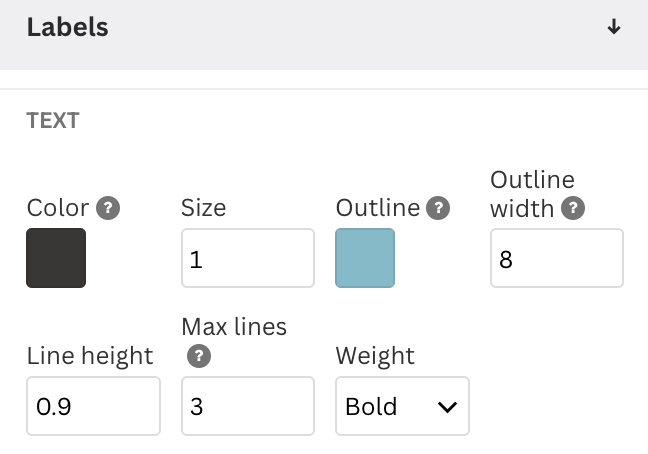The width and height of the screenshot is (648, 454).
Task: Open the Weight dropdown set to Bold
Action: coord(402,406)
